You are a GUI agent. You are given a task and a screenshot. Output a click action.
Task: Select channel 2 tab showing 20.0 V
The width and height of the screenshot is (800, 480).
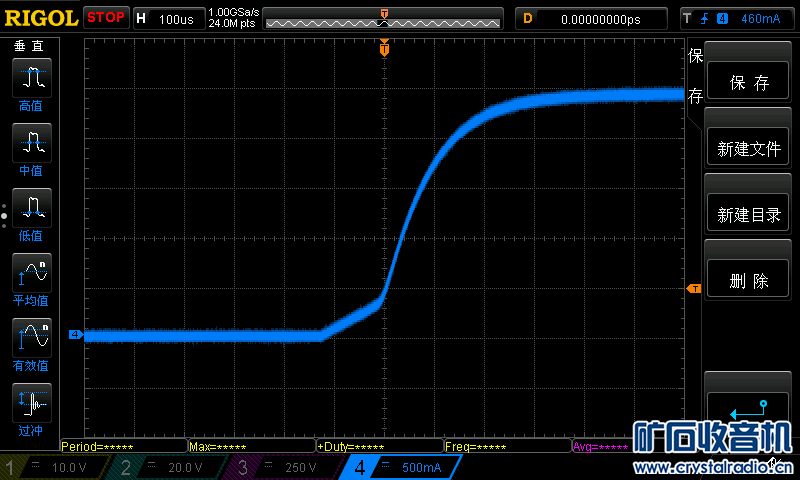(x=168, y=467)
